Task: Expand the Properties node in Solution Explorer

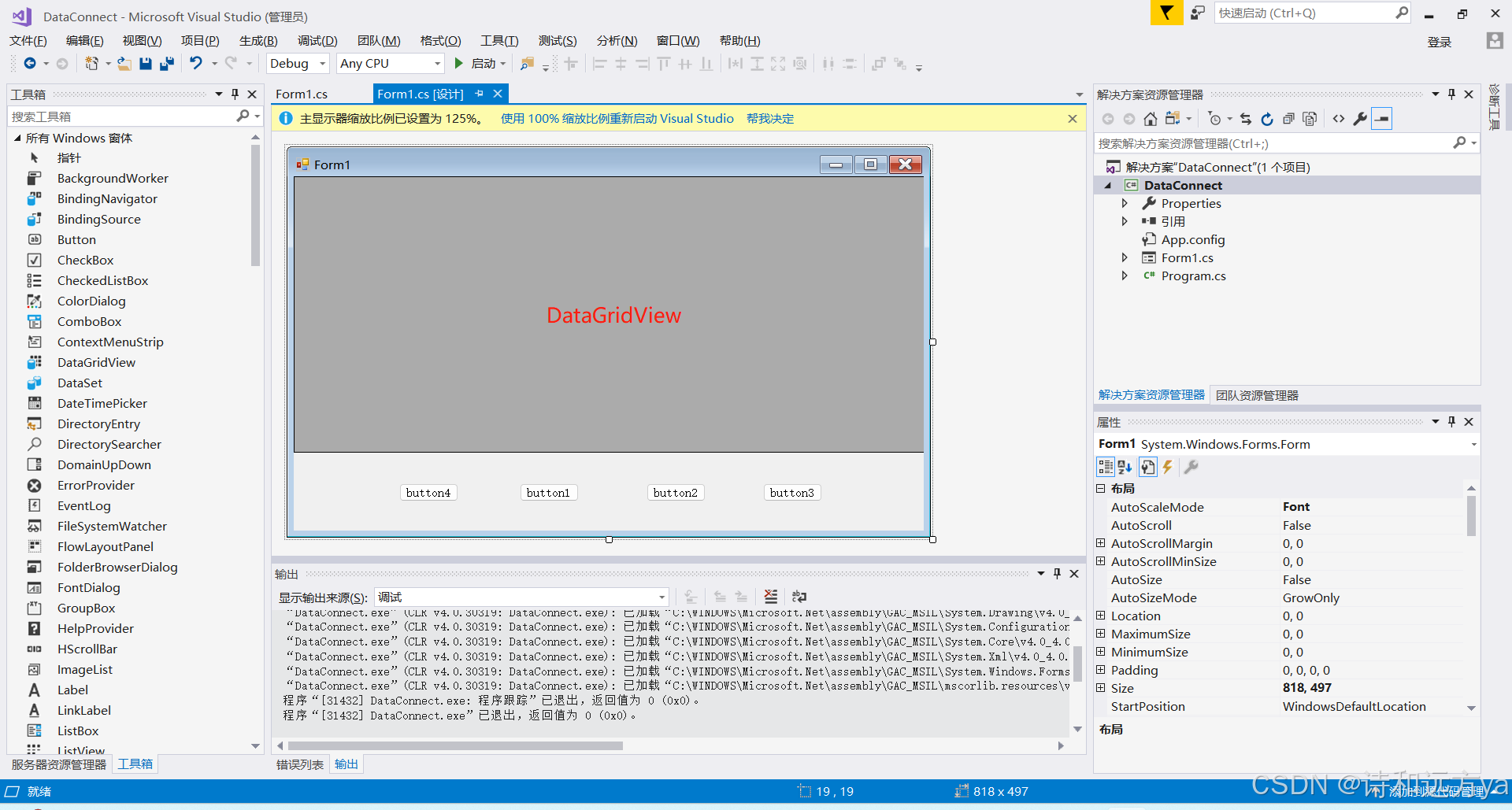Action: click(1125, 203)
